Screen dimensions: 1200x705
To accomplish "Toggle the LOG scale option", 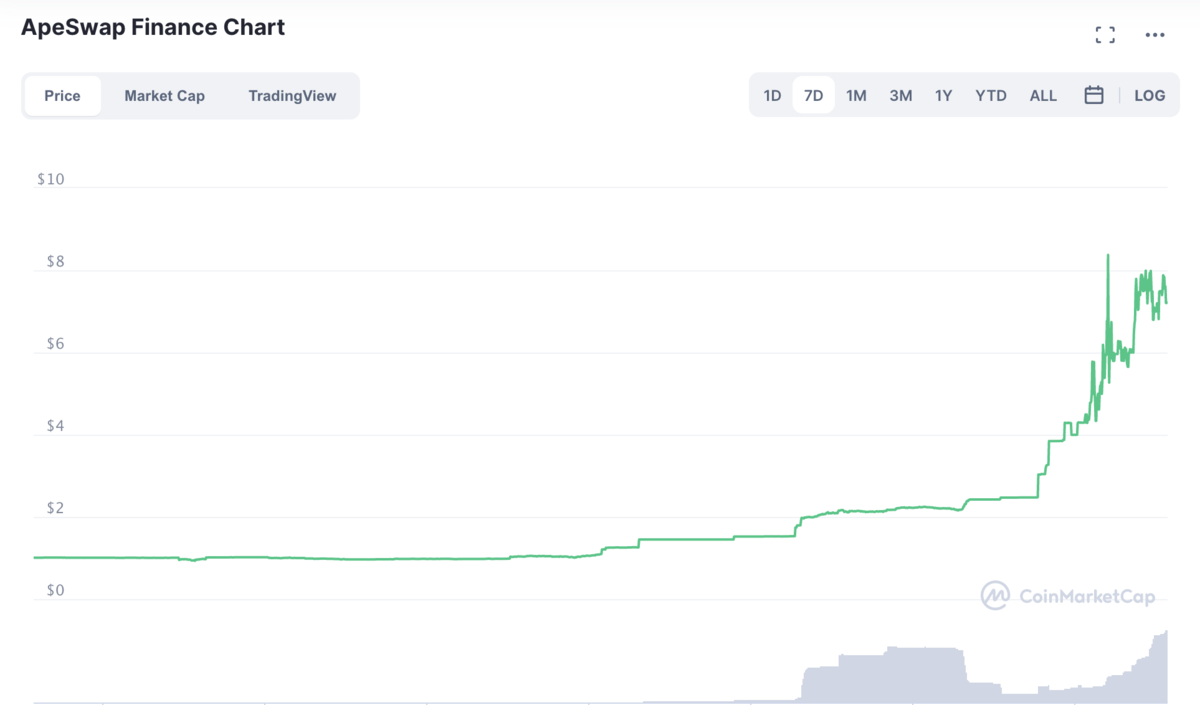I will pos(1150,96).
